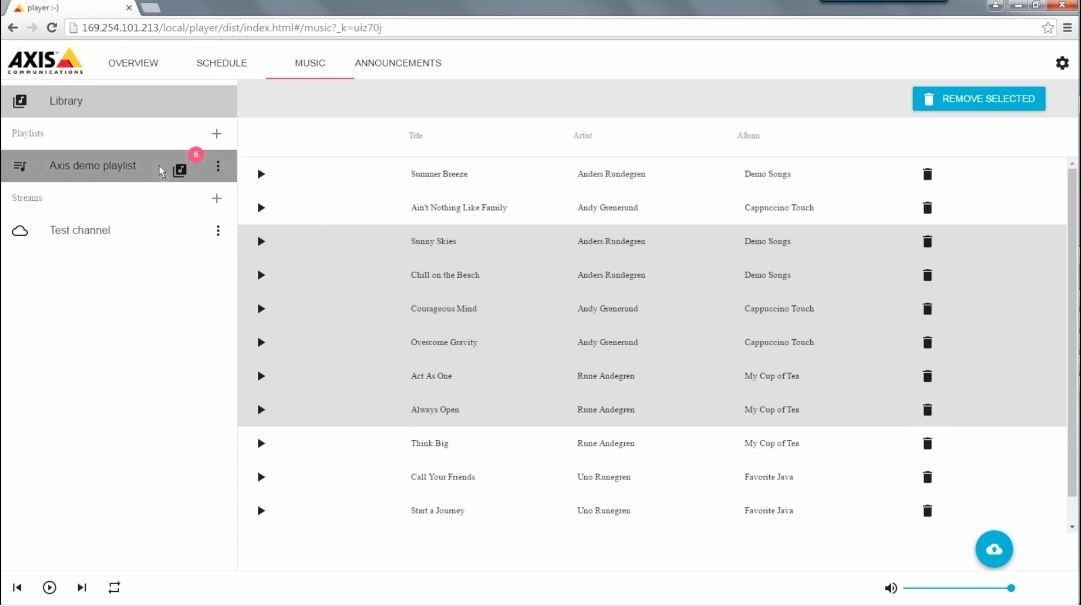
Task: Delete the Summer Breeze track
Action: click(x=927, y=174)
